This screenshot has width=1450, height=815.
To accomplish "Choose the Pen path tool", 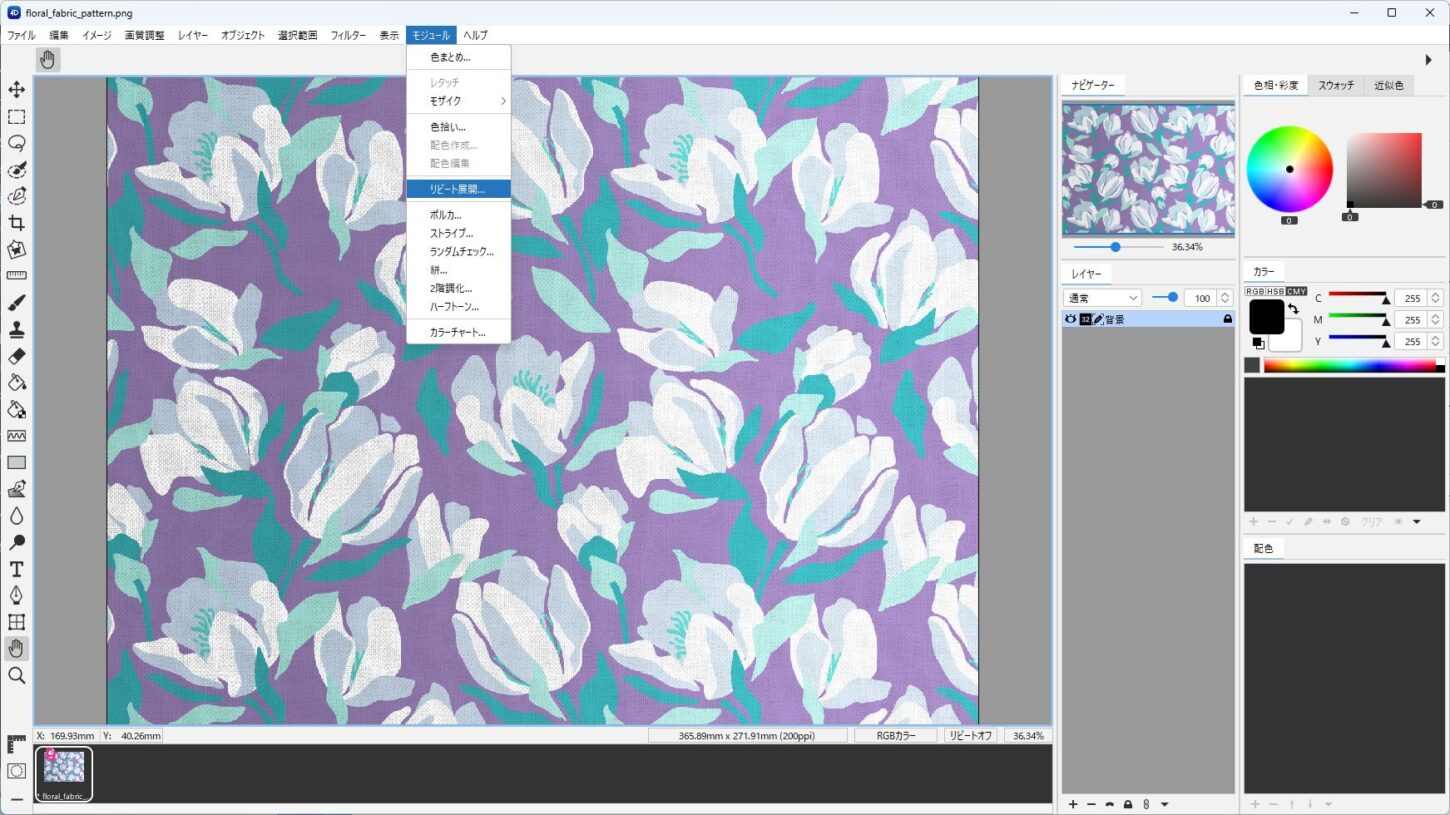I will pyautogui.click(x=17, y=595).
